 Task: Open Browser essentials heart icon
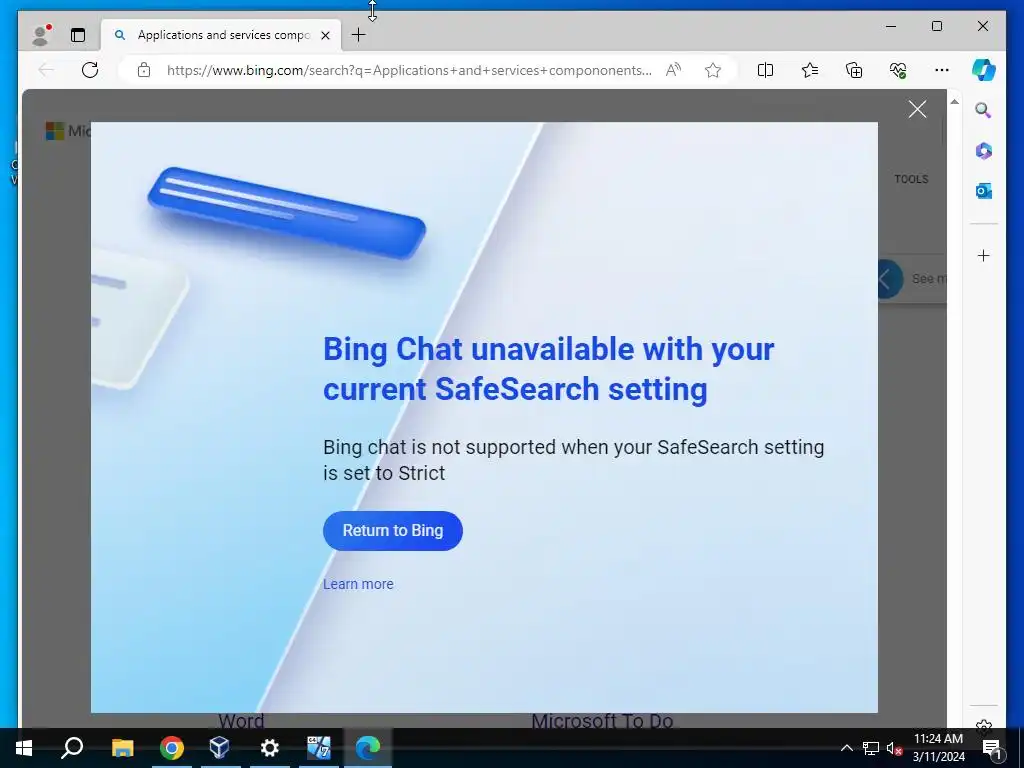click(x=898, y=70)
